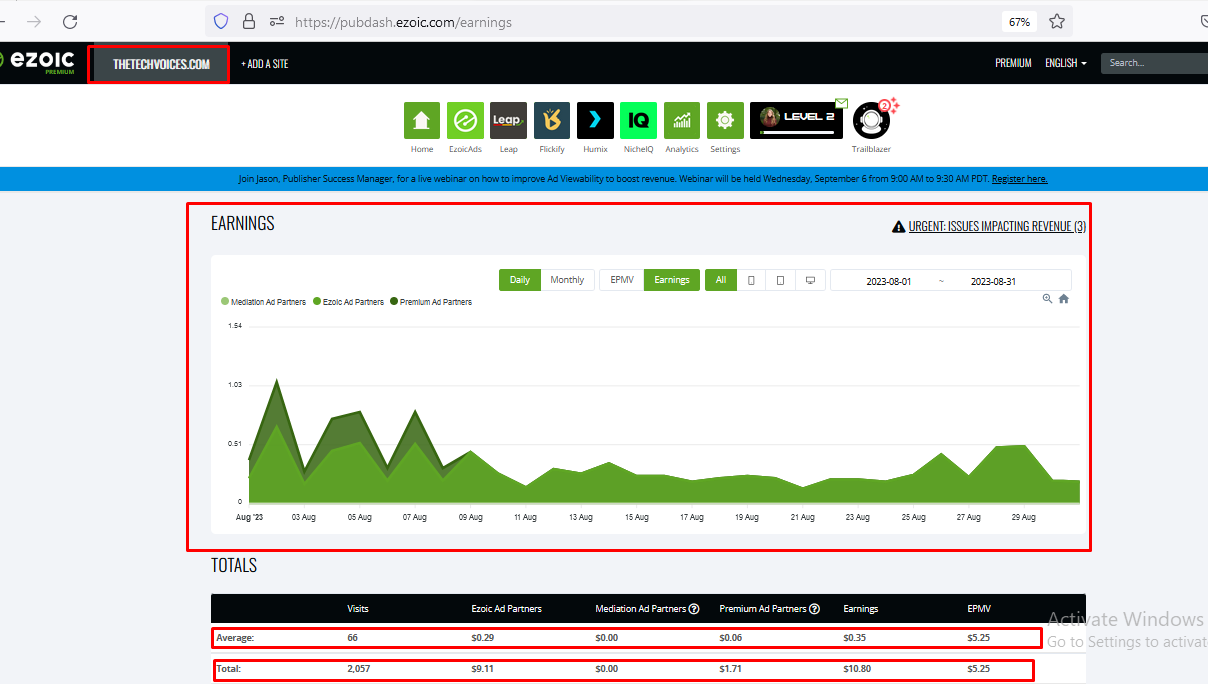This screenshot has width=1208, height=684.
Task: Click the chart zoom magnifier icon
Action: pos(1047,298)
